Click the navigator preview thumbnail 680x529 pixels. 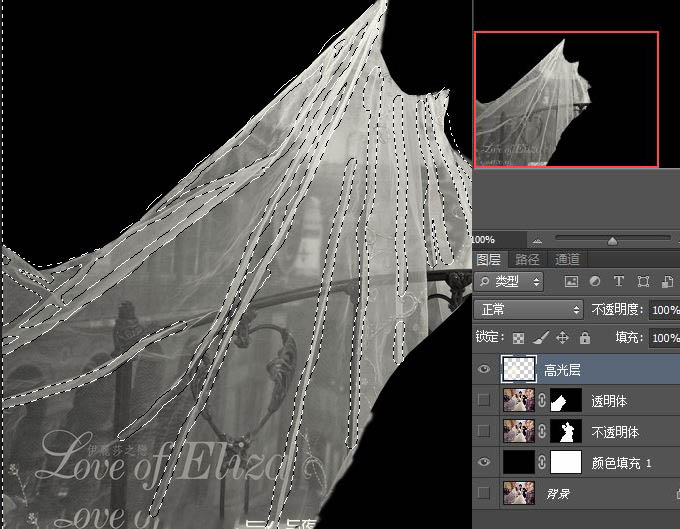coord(567,99)
